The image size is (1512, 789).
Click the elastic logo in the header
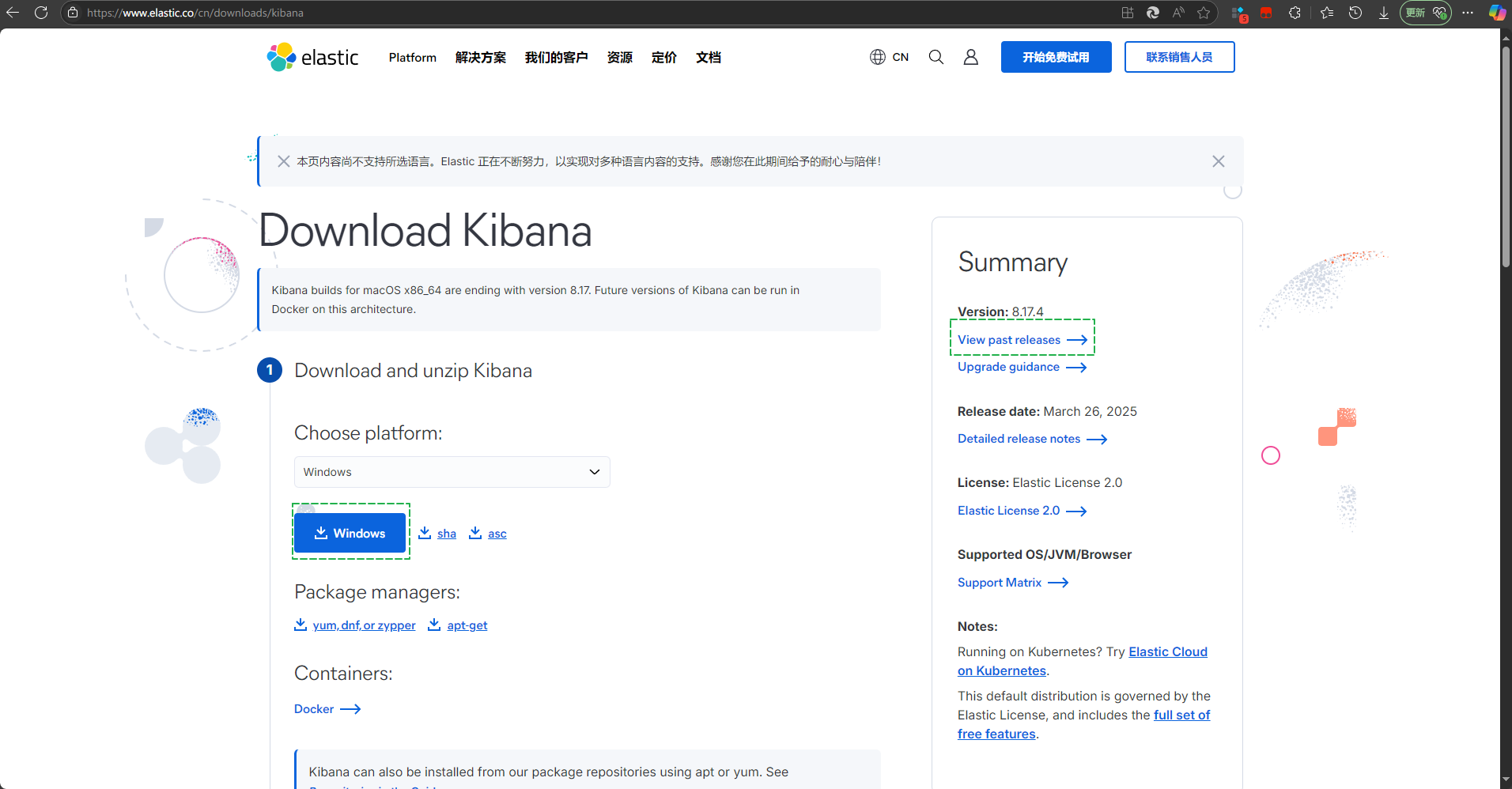click(x=313, y=57)
